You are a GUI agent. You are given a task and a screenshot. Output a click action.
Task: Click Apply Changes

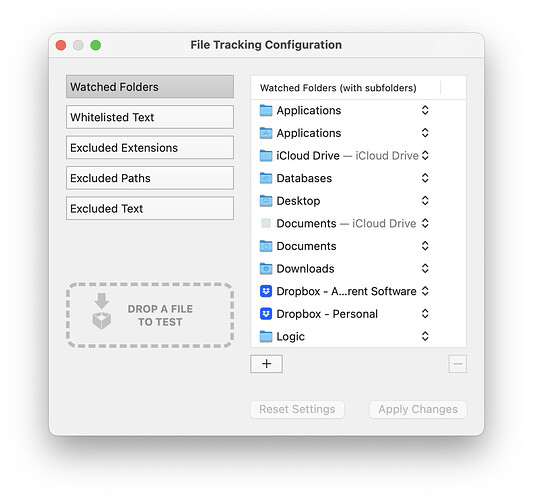[x=418, y=410]
